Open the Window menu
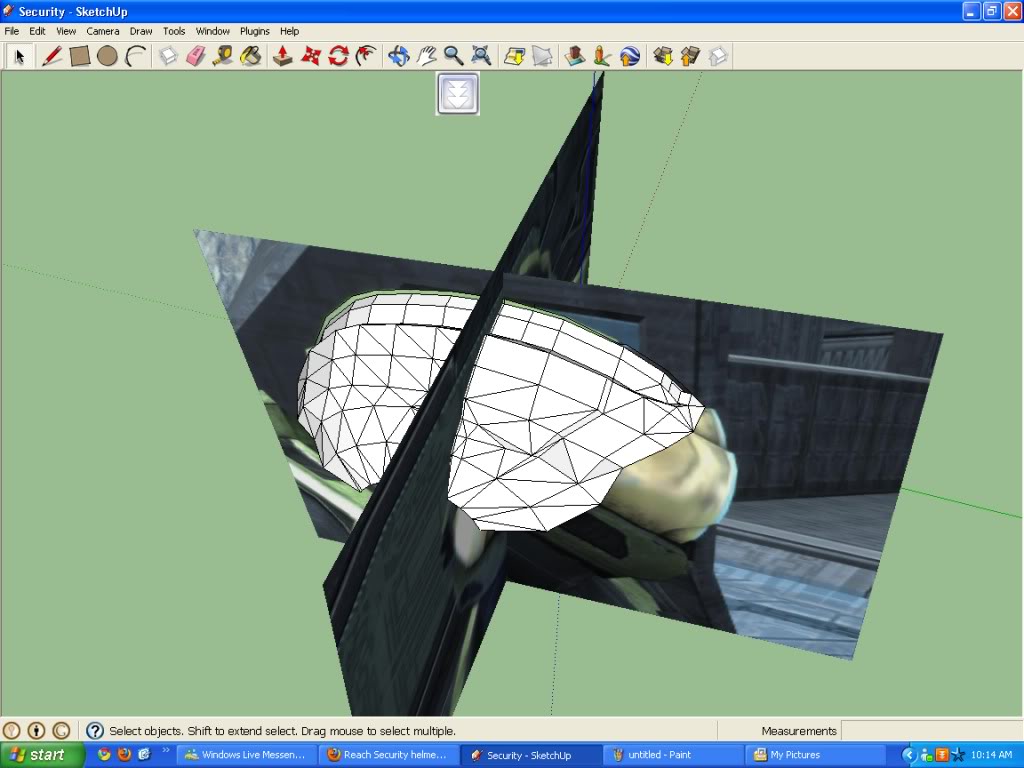Image resolution: width=1024 pixels, height=768 pixels. 213,31
